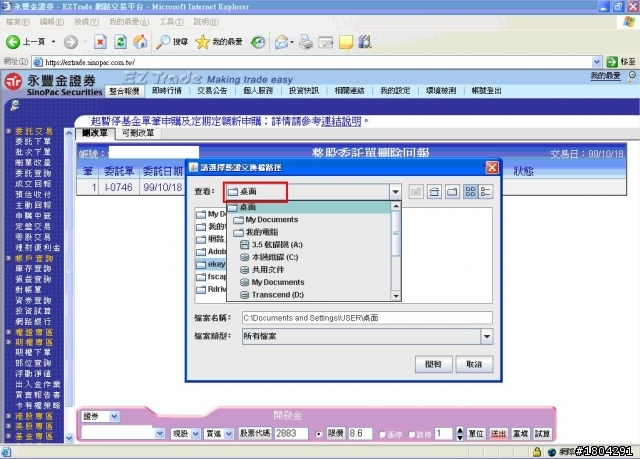Open the 現股 trade type dropdown
This screenshot has height=459, width=640.
tap(196, 434)
